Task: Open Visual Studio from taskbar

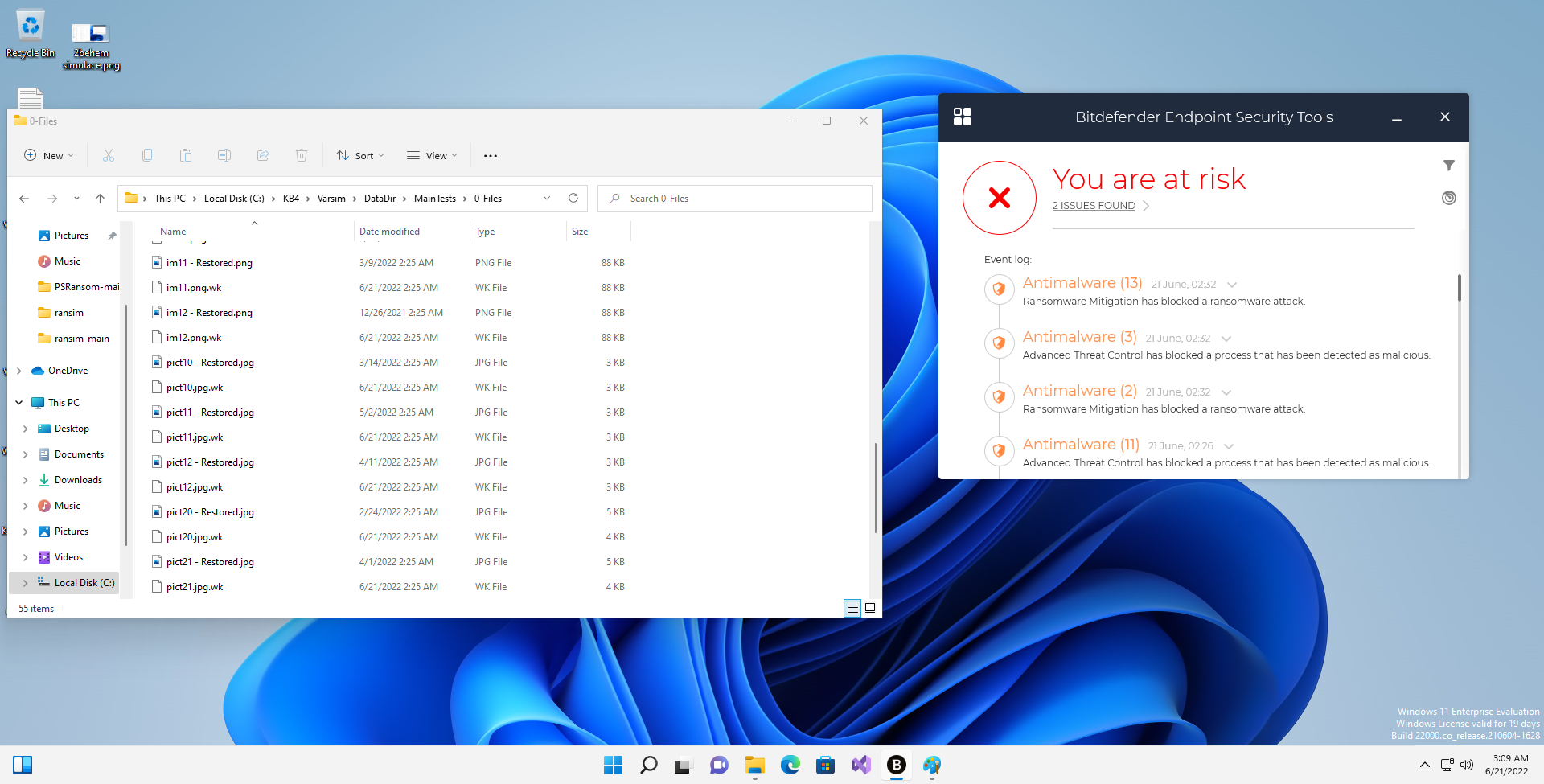Action: 860,765
